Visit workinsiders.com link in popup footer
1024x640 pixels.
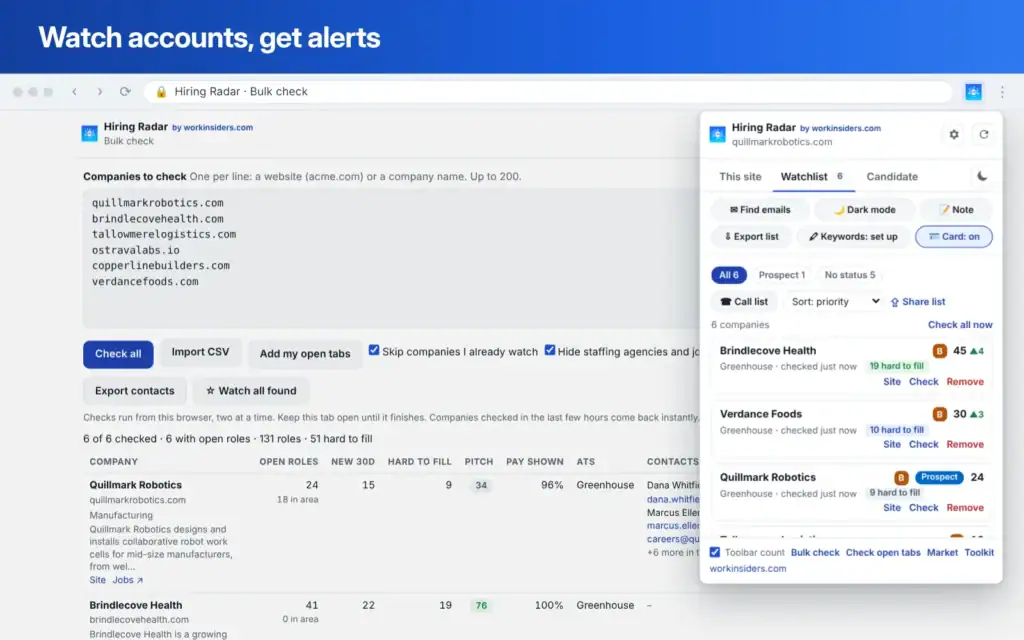pyautogui.click(x=748, y=568)
